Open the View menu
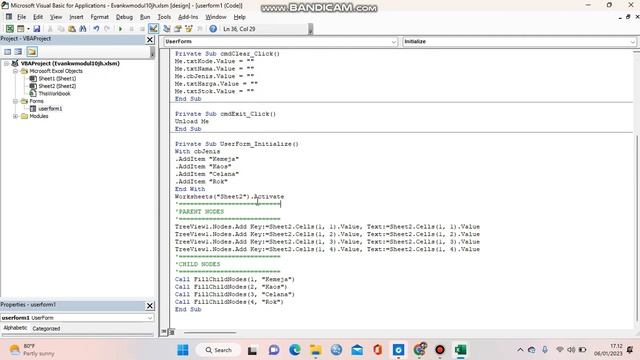Viewport: 640px width, 360px height. click(56, 17)
